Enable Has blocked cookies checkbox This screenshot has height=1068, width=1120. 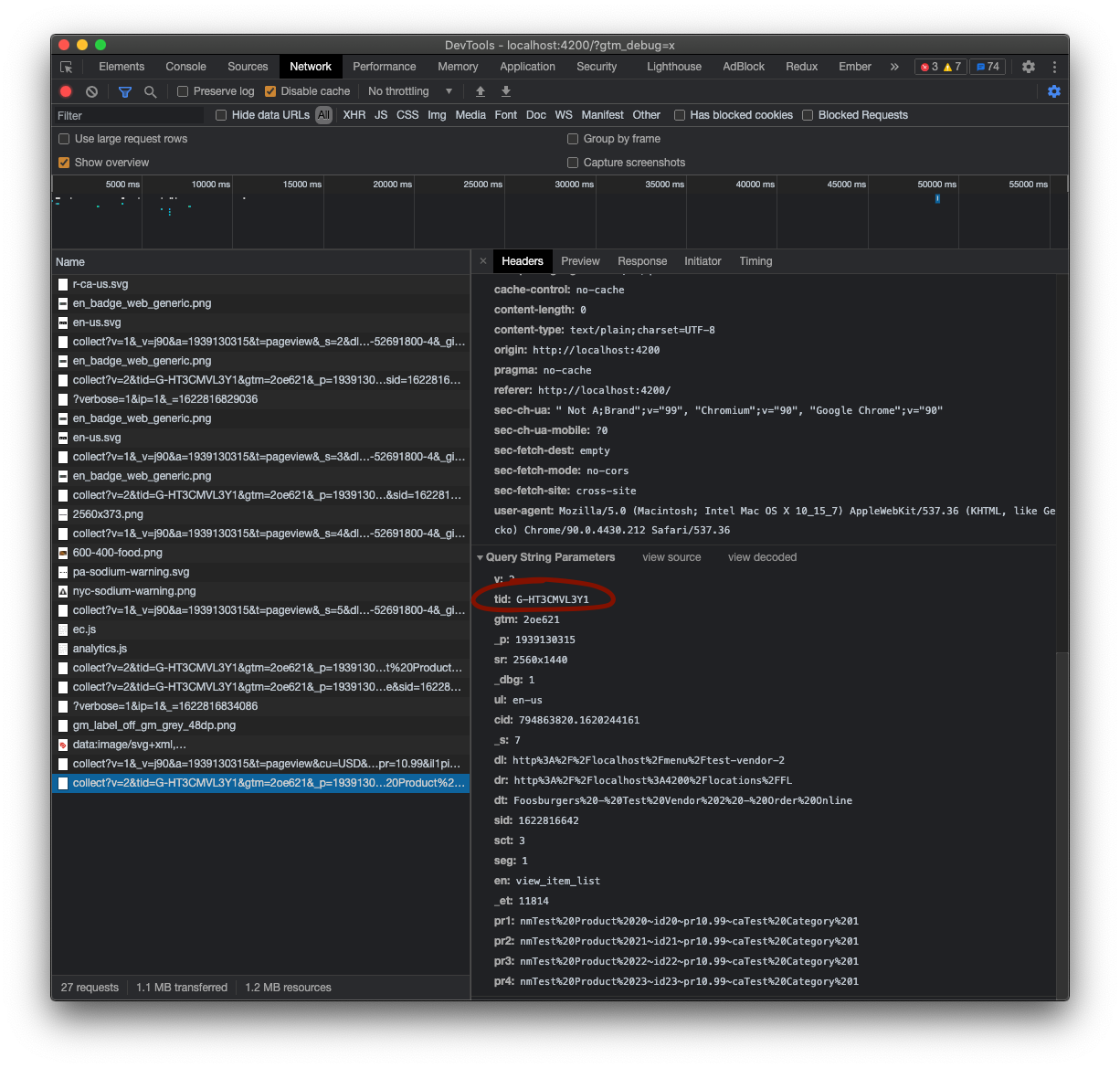(680, 115)
